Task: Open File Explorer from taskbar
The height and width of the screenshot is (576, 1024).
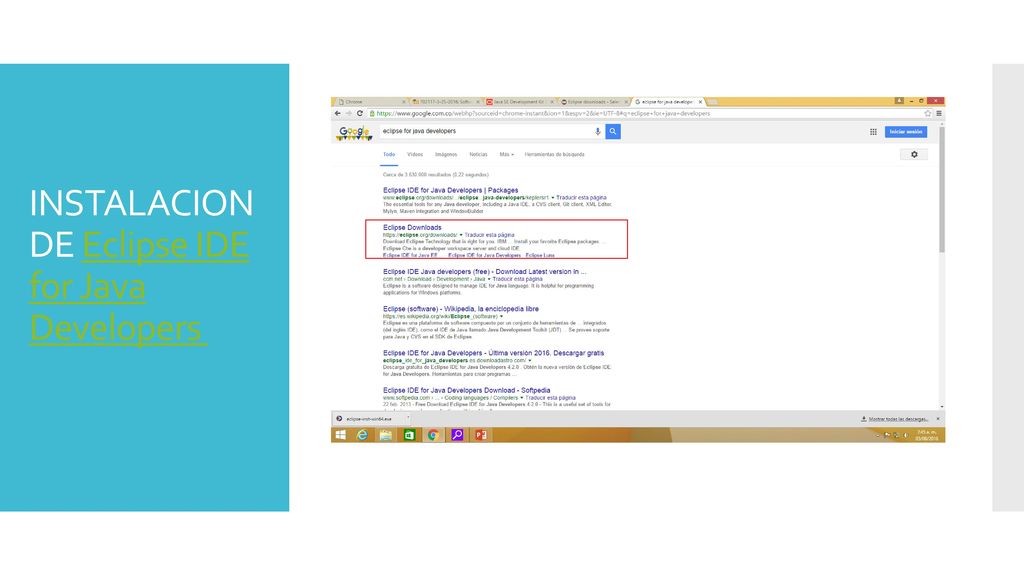Action: (x=385, y=435)
